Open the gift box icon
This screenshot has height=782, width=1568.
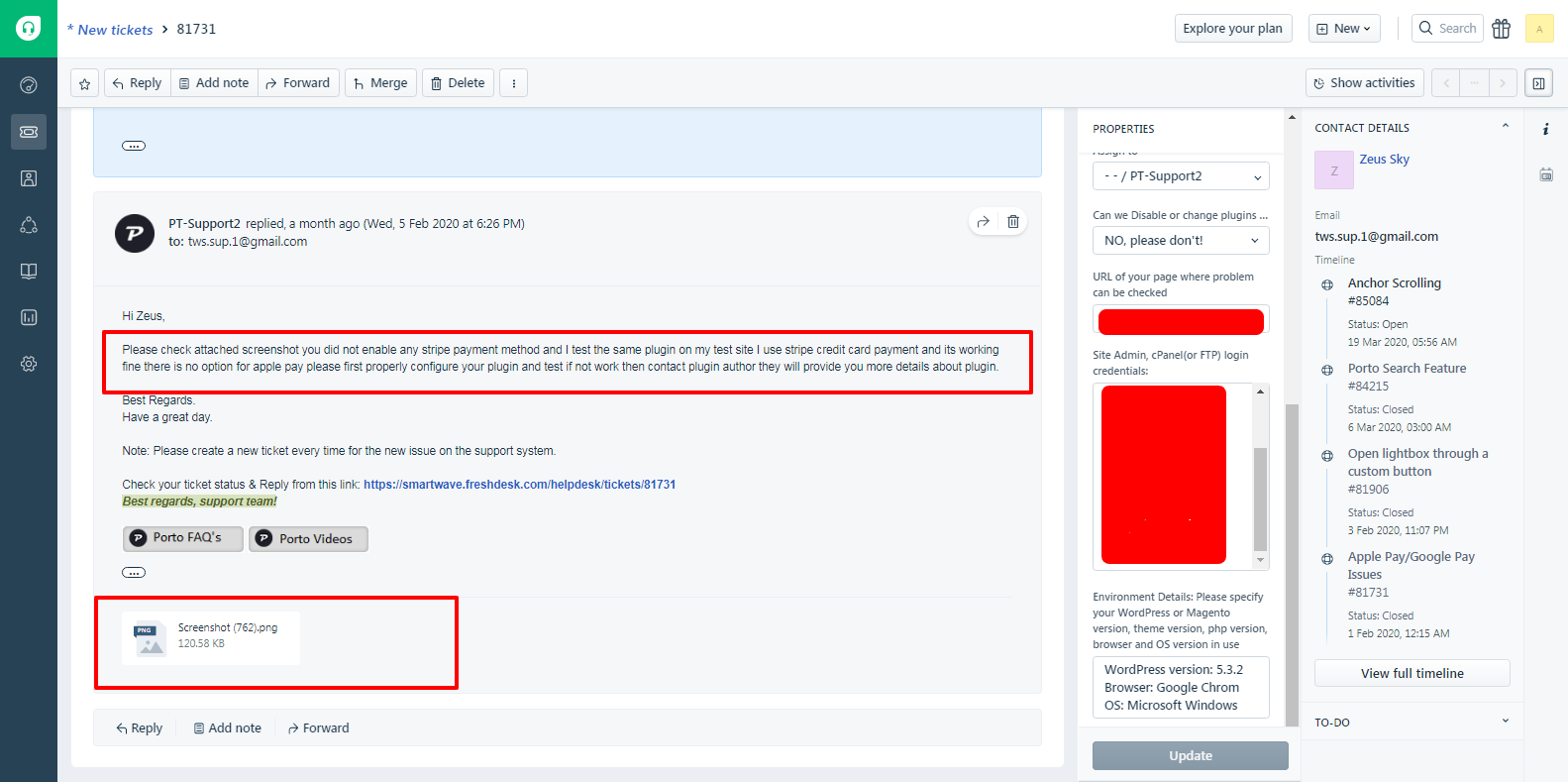[1502, 29]
